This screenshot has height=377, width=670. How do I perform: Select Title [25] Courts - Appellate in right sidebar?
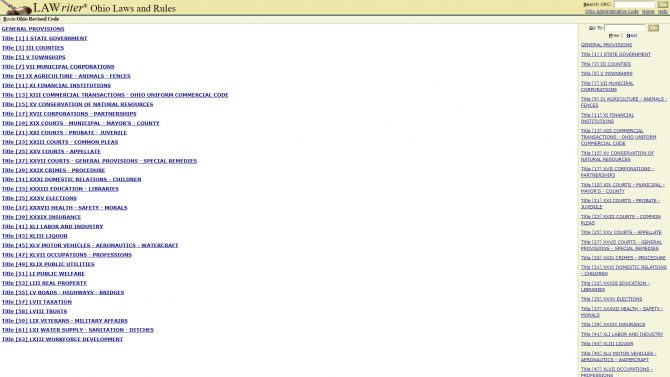click(621, 232)
